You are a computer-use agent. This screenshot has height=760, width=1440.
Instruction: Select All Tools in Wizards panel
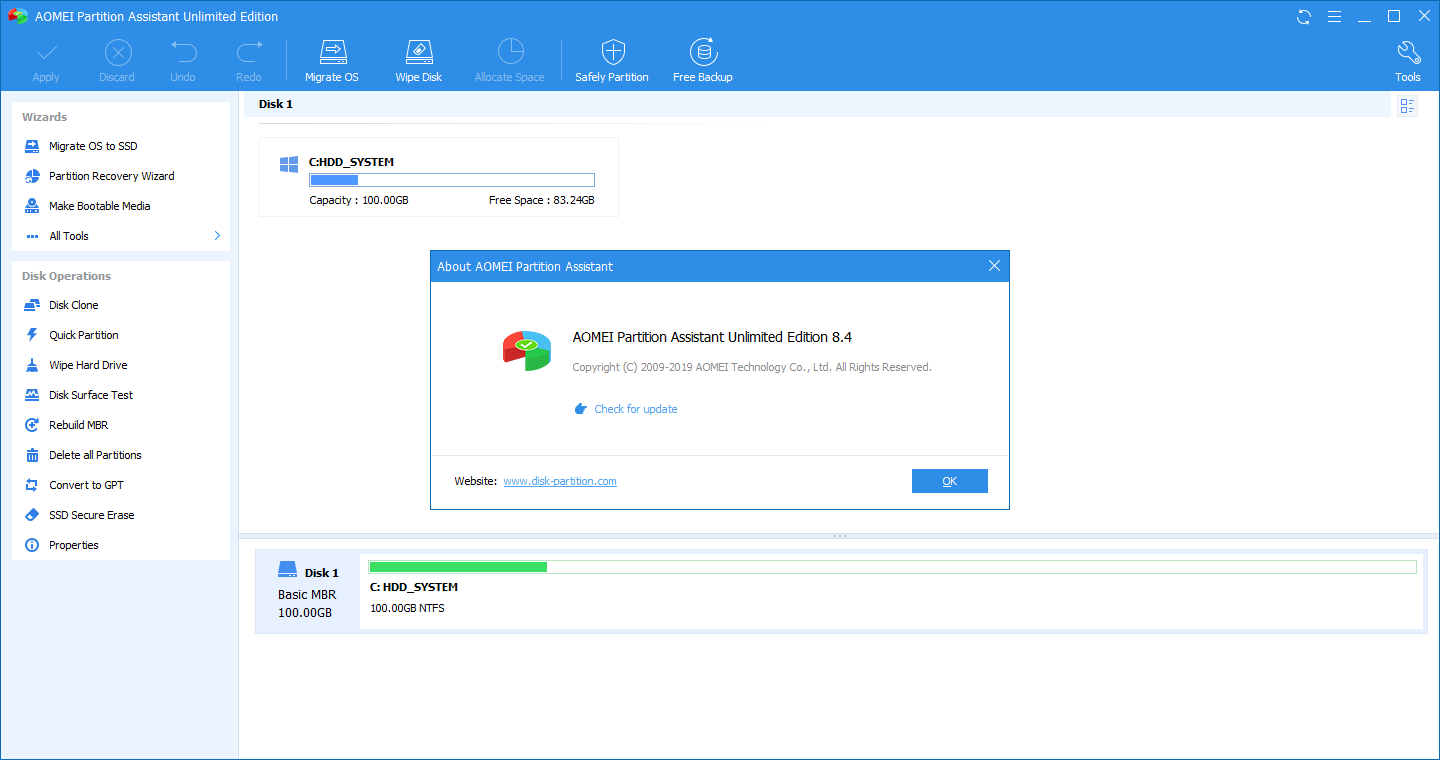(x=68, y=236)
